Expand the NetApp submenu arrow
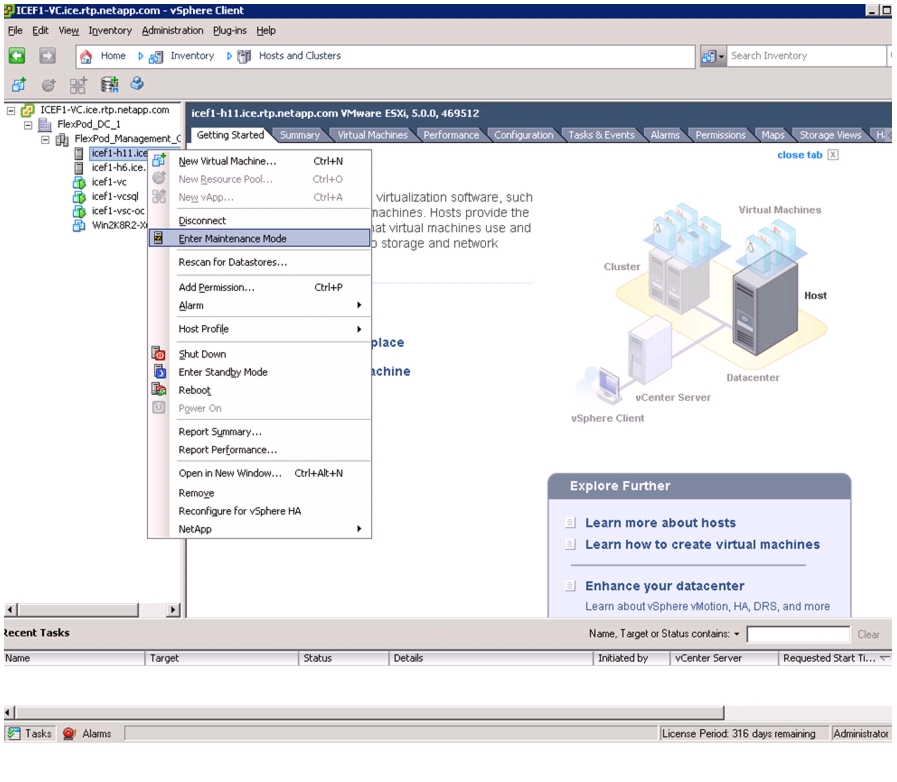Screen dimensions: 897x782 coord(359,529)
